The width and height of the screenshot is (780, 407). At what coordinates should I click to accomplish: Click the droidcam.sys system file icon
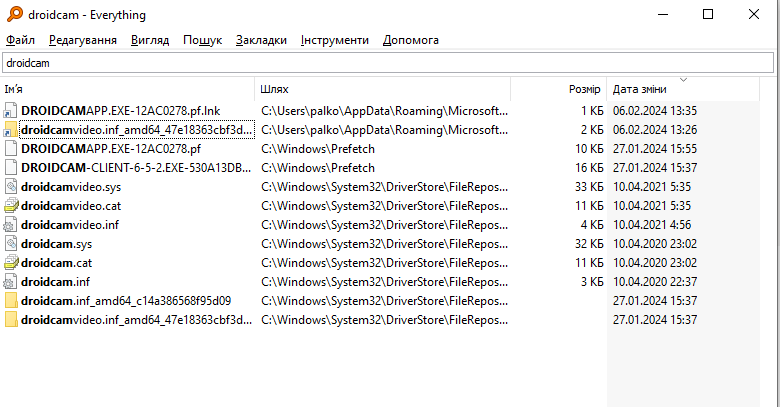[x=10, y=244]
